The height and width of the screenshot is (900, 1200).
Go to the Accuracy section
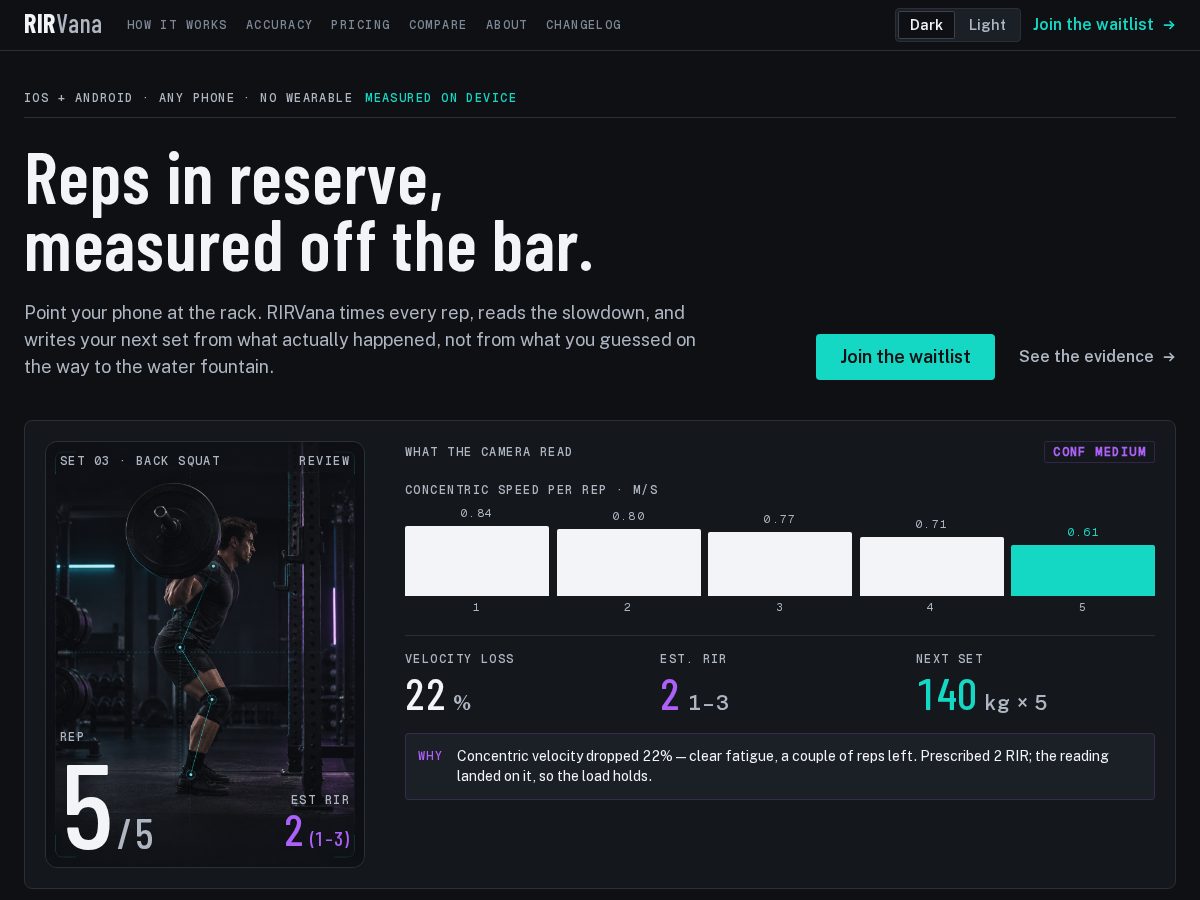click(x=279, y=25)
